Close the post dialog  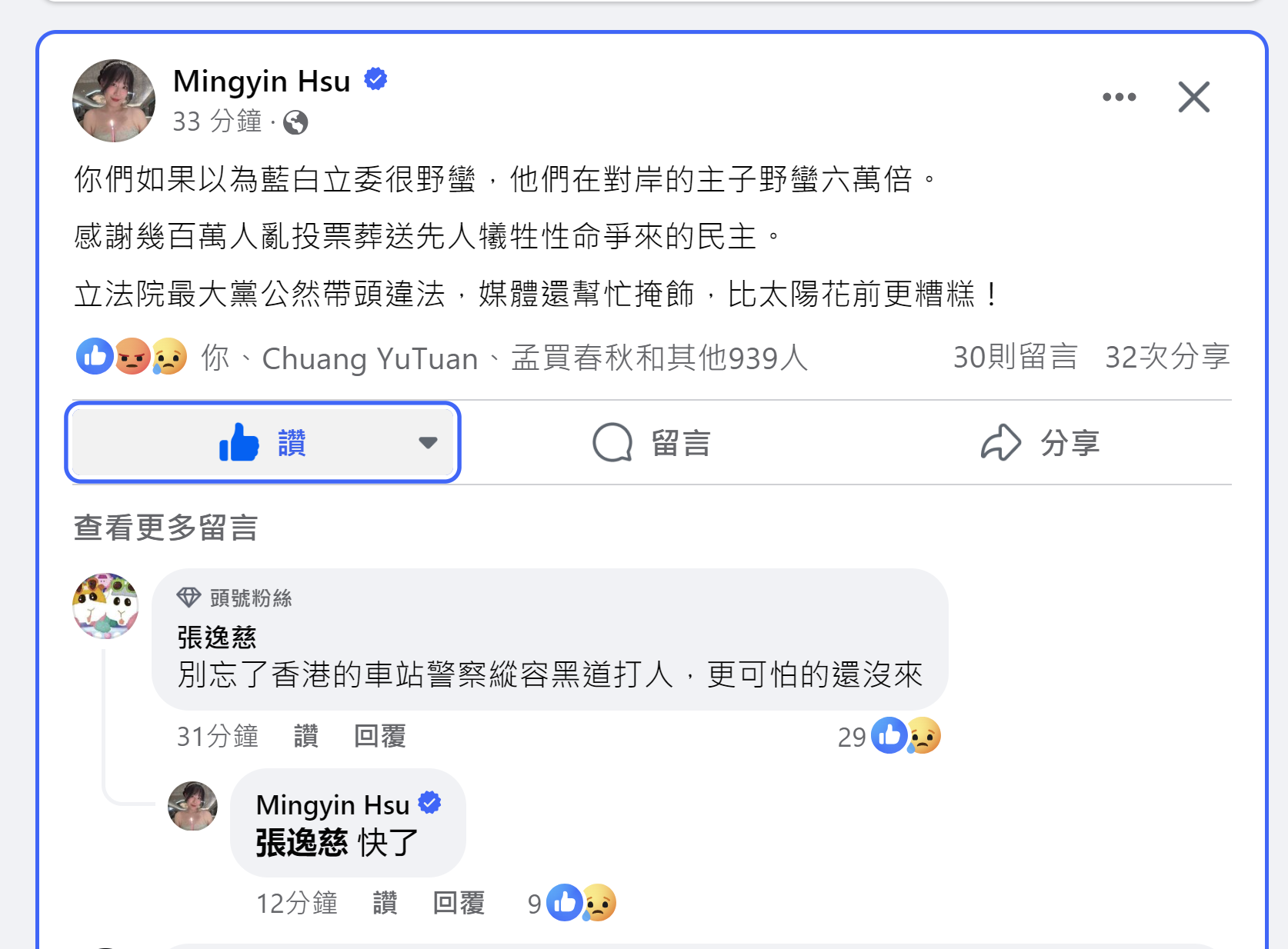click(1193, 97)
